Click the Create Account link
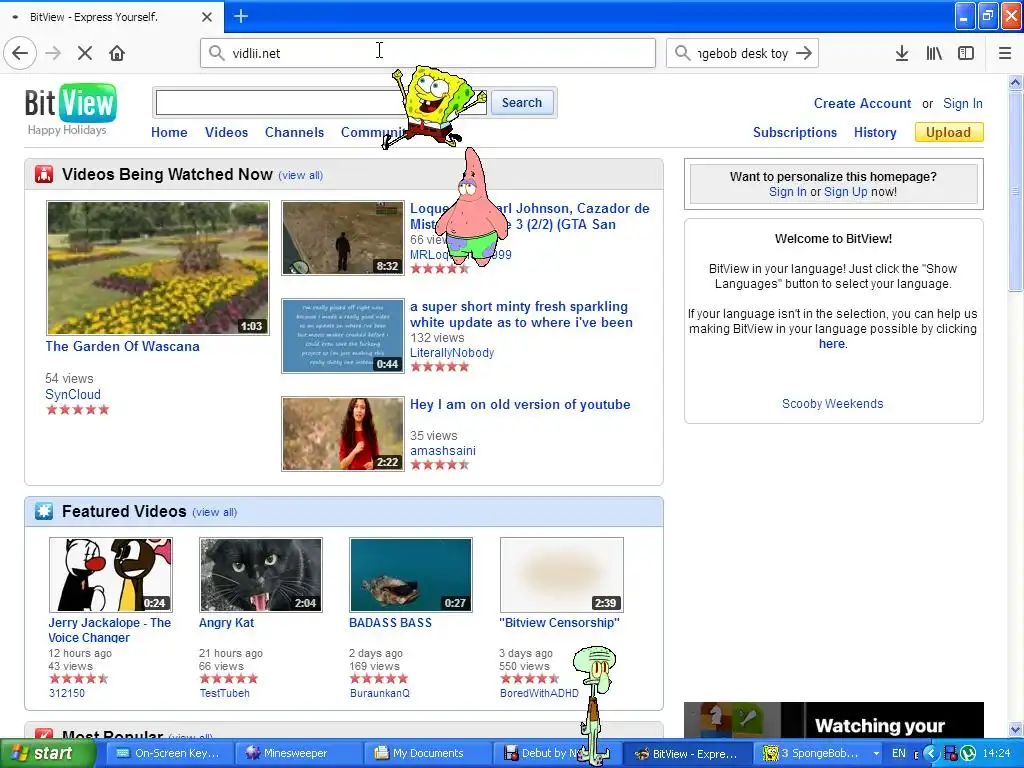 coord(862,103)
